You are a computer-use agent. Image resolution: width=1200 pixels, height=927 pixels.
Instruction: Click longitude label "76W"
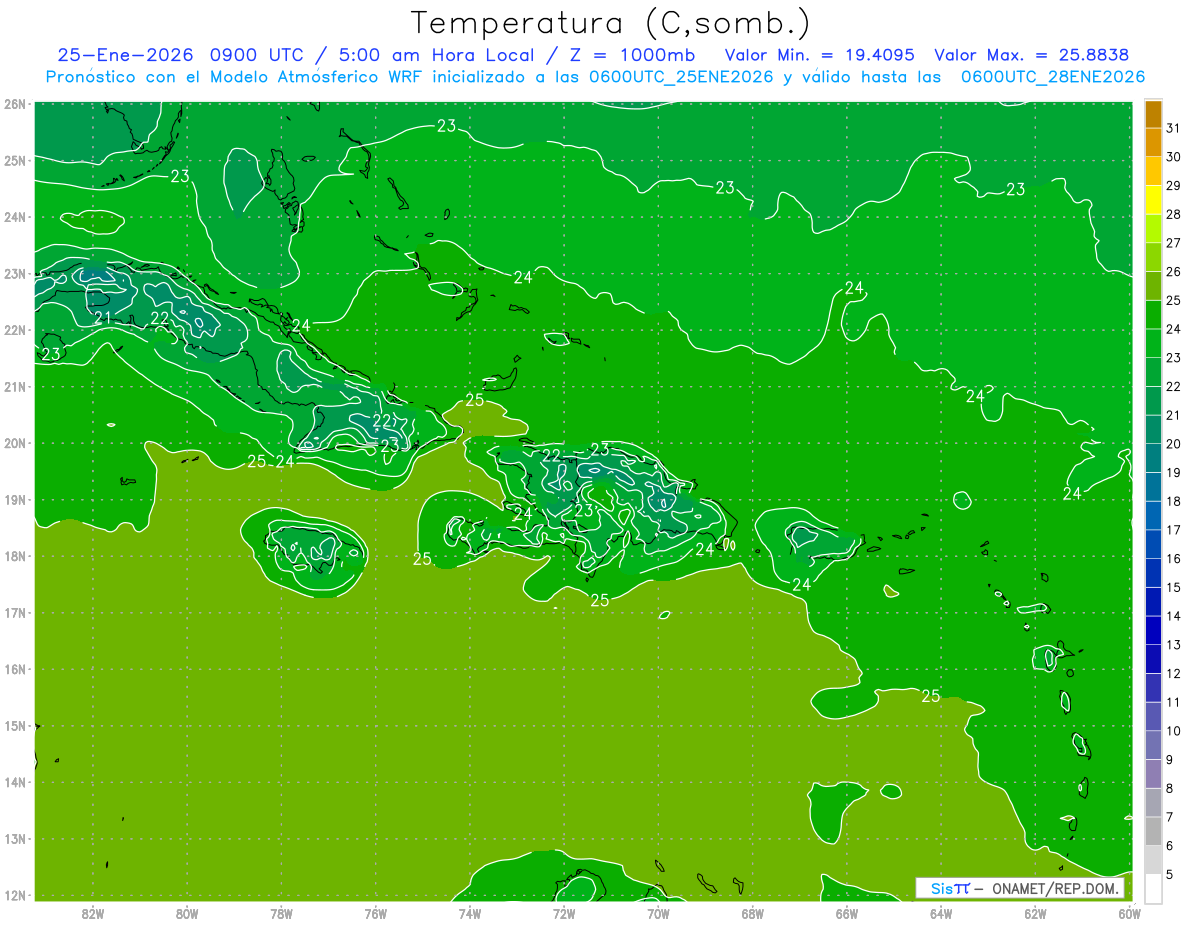(x=375, y=913)
